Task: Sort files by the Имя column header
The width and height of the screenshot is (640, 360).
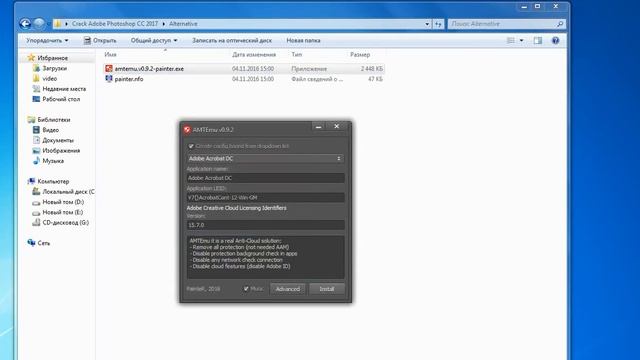Action: pos(110,54)
